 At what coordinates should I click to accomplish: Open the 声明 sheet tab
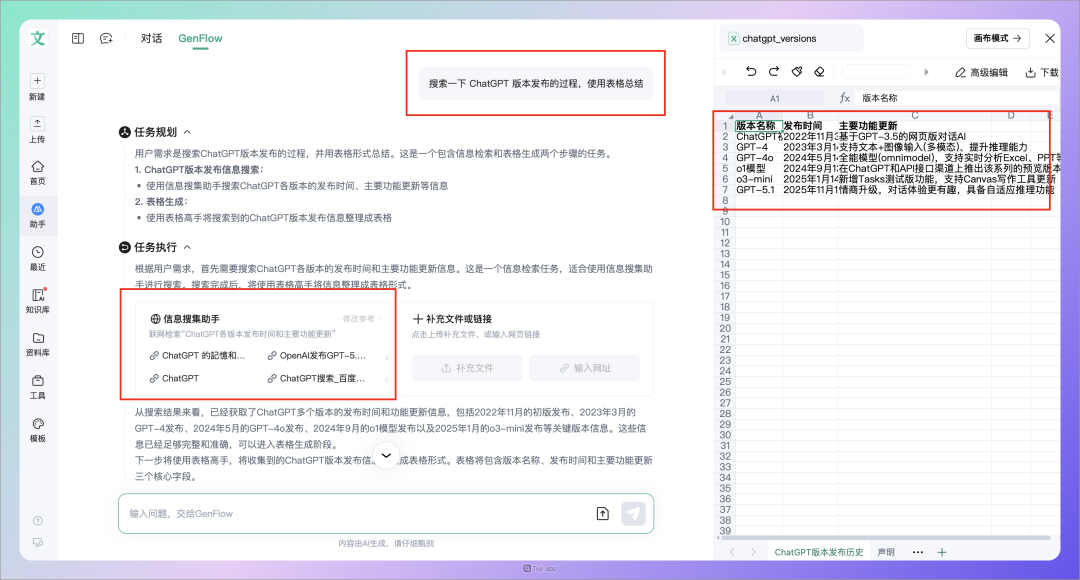click(x=885, y=551)
